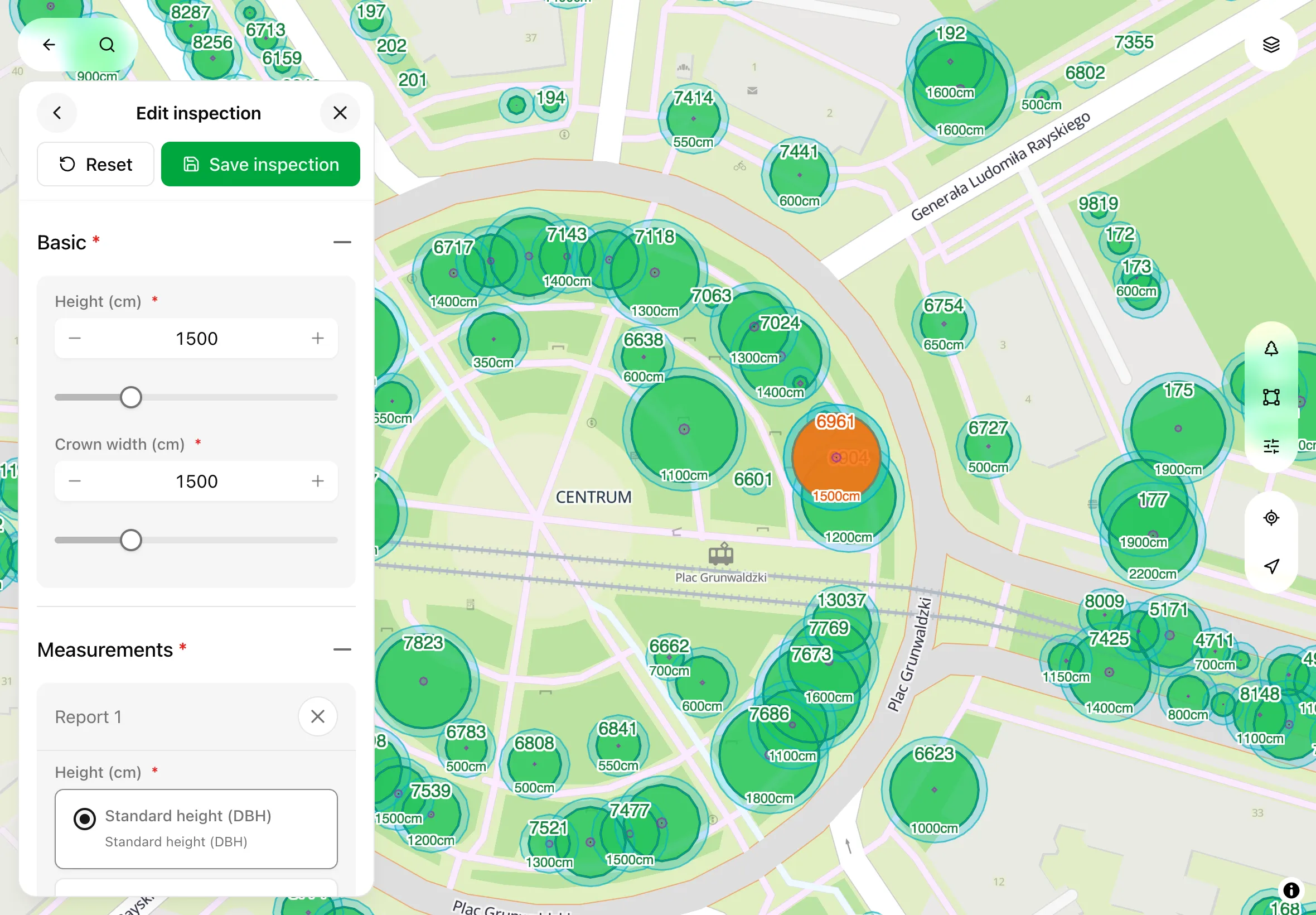Click the navigation compass arrow icon
The image size is (1316, 915).
coord(1271,566)
